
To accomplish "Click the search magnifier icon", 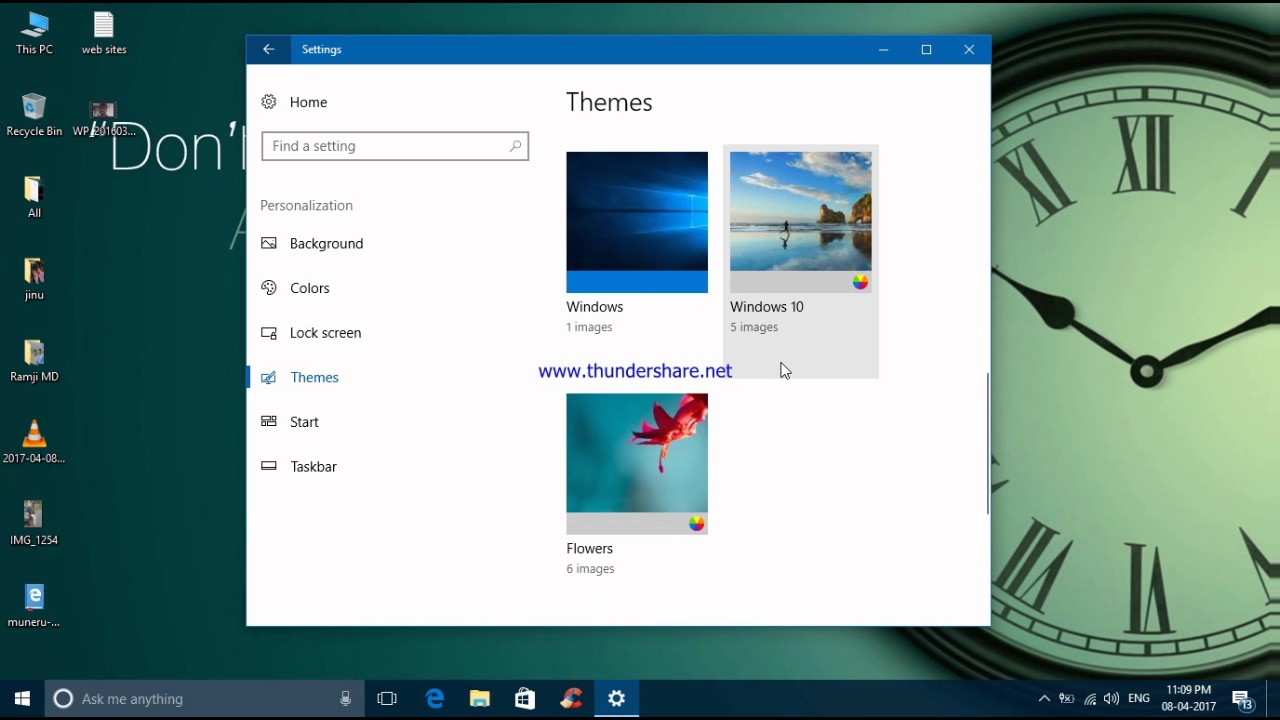I will [x=515, y=146].
